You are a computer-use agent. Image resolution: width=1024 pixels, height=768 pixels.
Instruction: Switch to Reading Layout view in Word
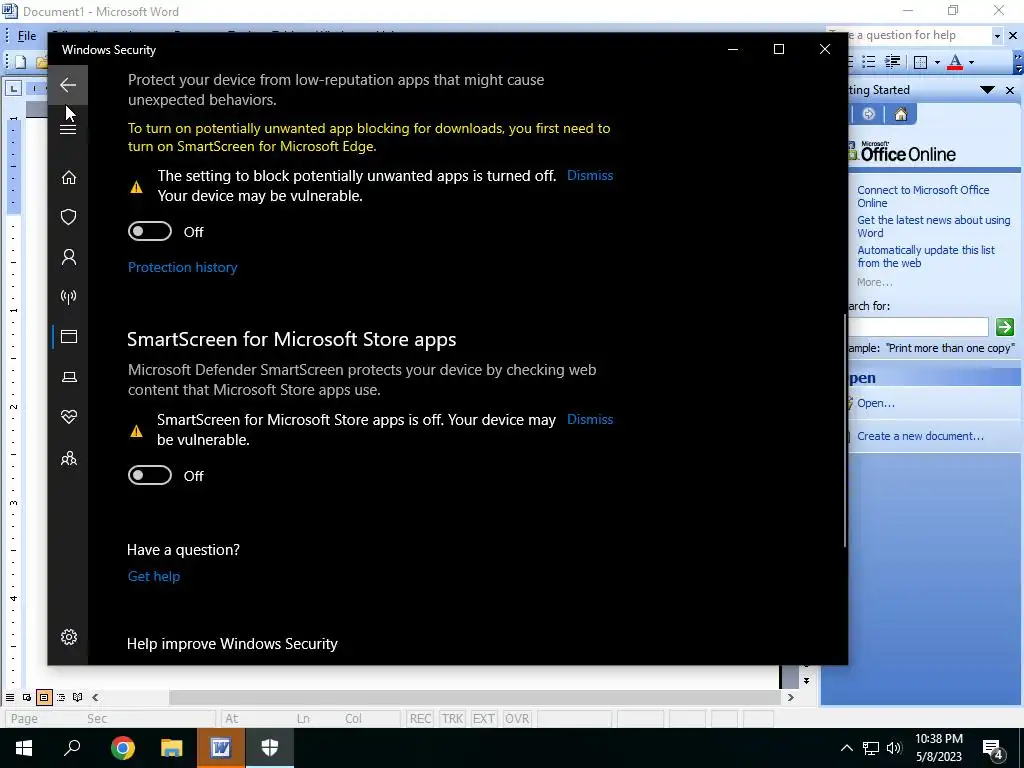(78, 697)
